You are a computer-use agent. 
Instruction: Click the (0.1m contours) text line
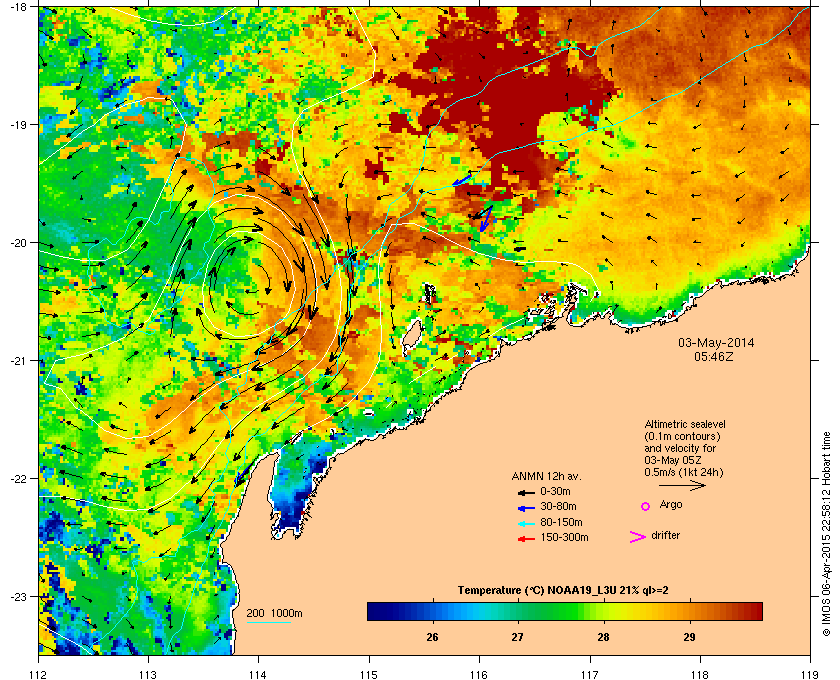682,436
